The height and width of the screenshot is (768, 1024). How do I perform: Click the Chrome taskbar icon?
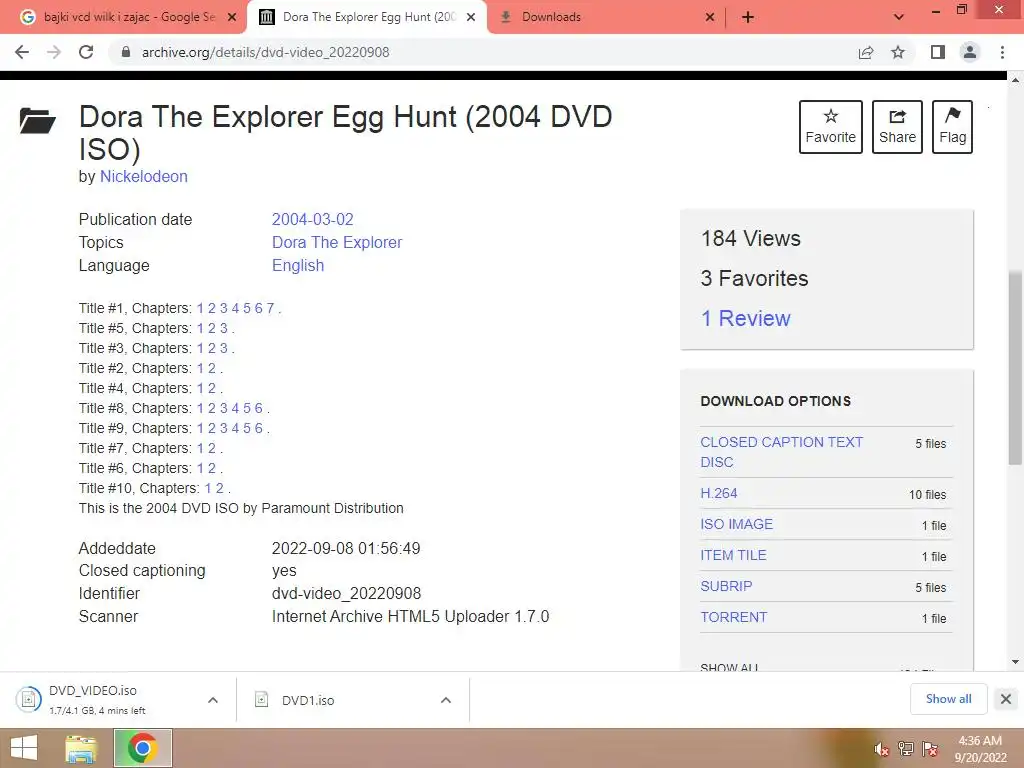click(x=142, y=748)
